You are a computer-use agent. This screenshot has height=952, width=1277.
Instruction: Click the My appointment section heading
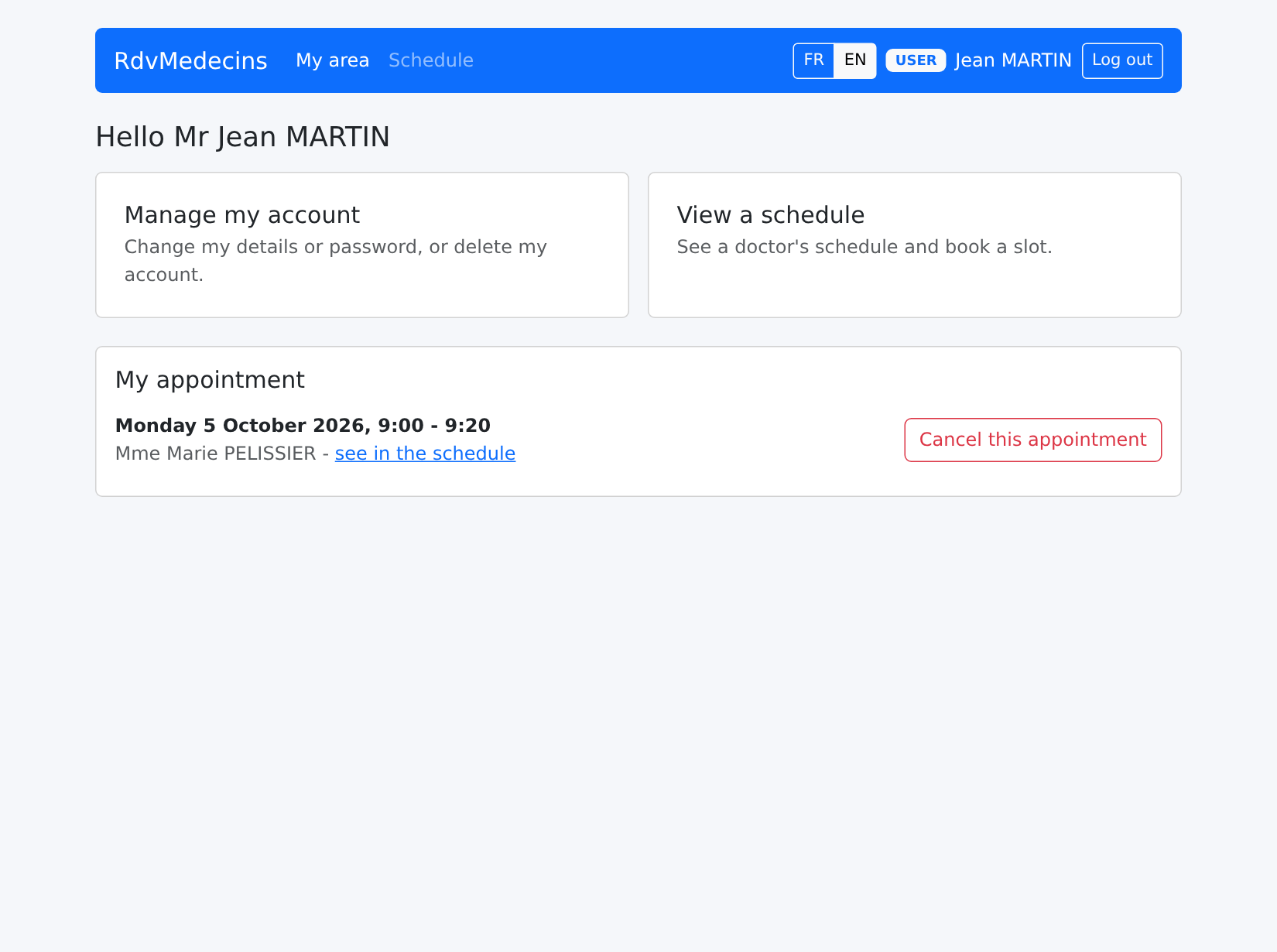210,380
